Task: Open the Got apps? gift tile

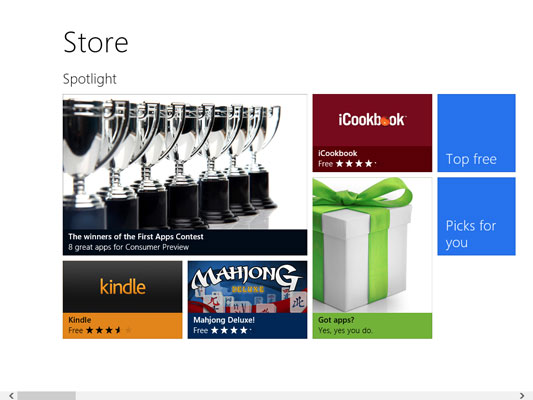Action: tap(372, 258)
